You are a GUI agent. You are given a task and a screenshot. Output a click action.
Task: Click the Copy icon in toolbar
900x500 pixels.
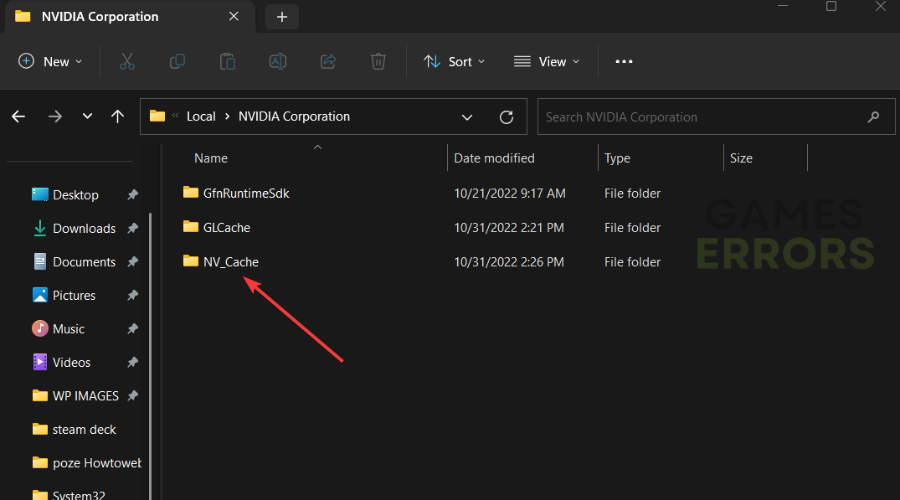point(177,61)
